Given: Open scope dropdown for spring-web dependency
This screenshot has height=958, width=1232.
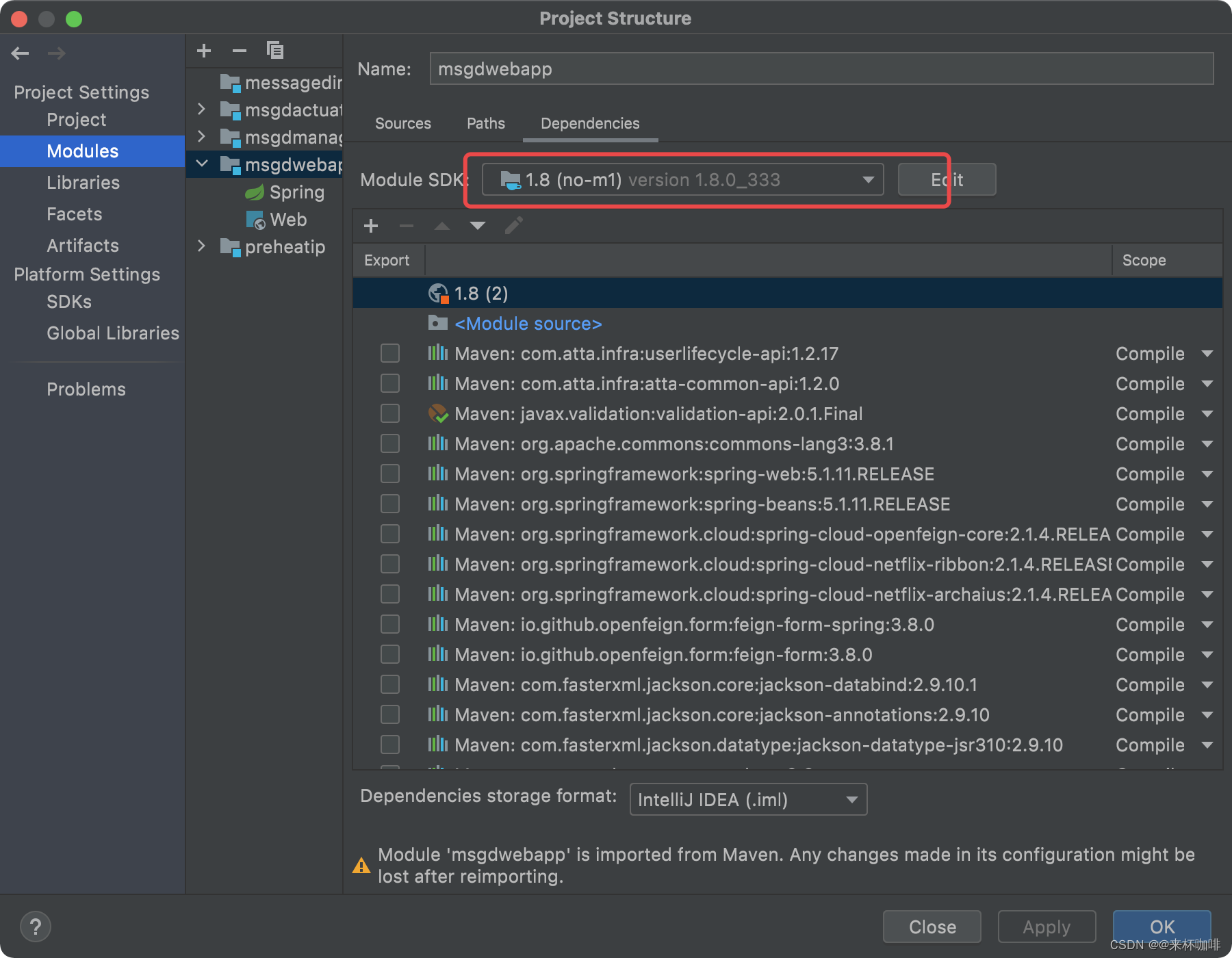Looking at the screenshot, I should (1207, 474).
